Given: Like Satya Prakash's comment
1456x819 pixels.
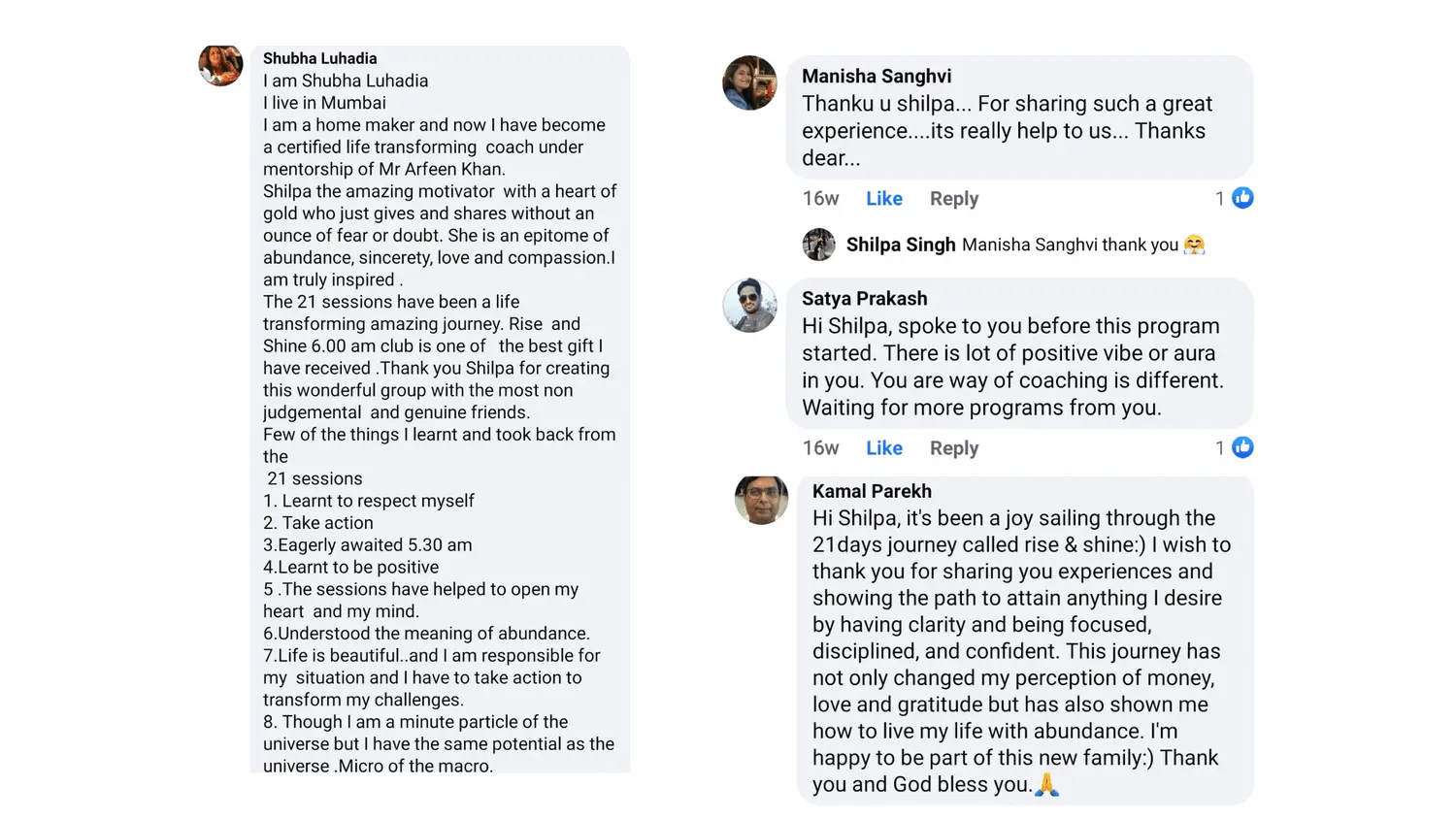Looking at the screenshot, I should tap(884, 447).
